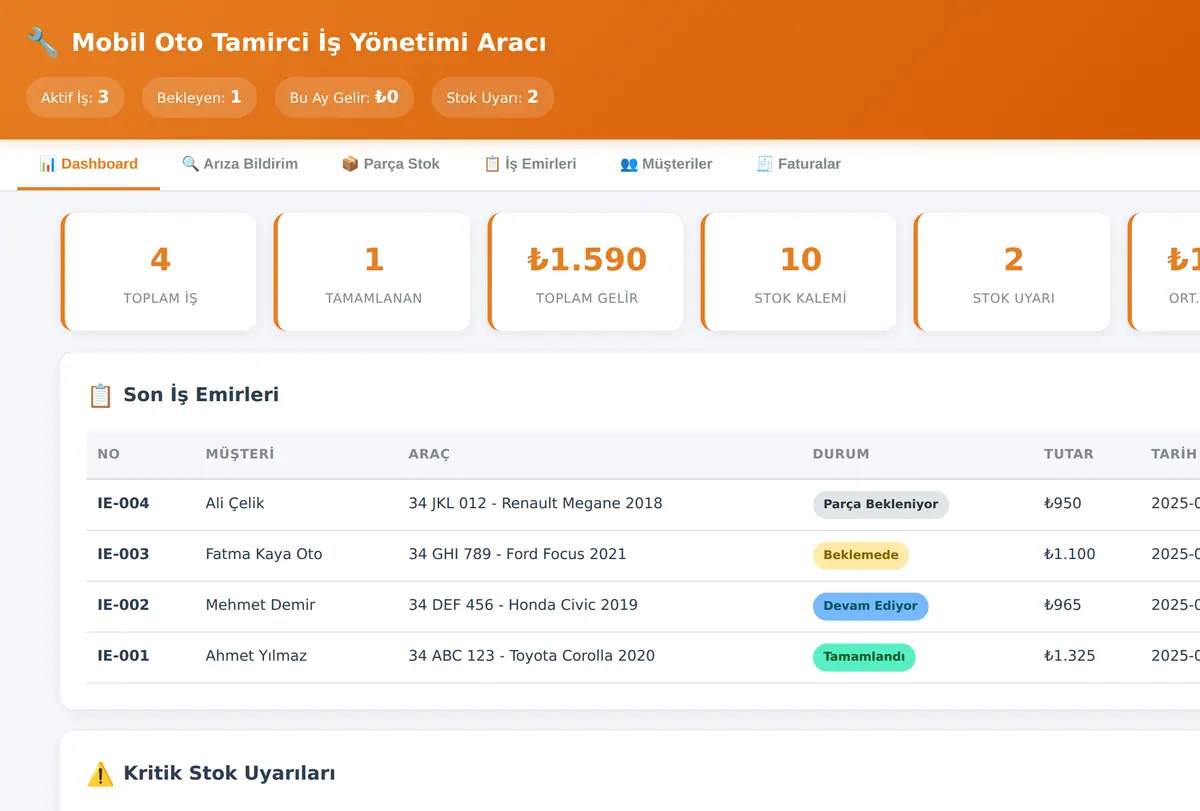This screenshot has height=811, width=1200.
Task: Click customer name Mehmet Demir
Action: pyautogui.click(x=260, y=604)
